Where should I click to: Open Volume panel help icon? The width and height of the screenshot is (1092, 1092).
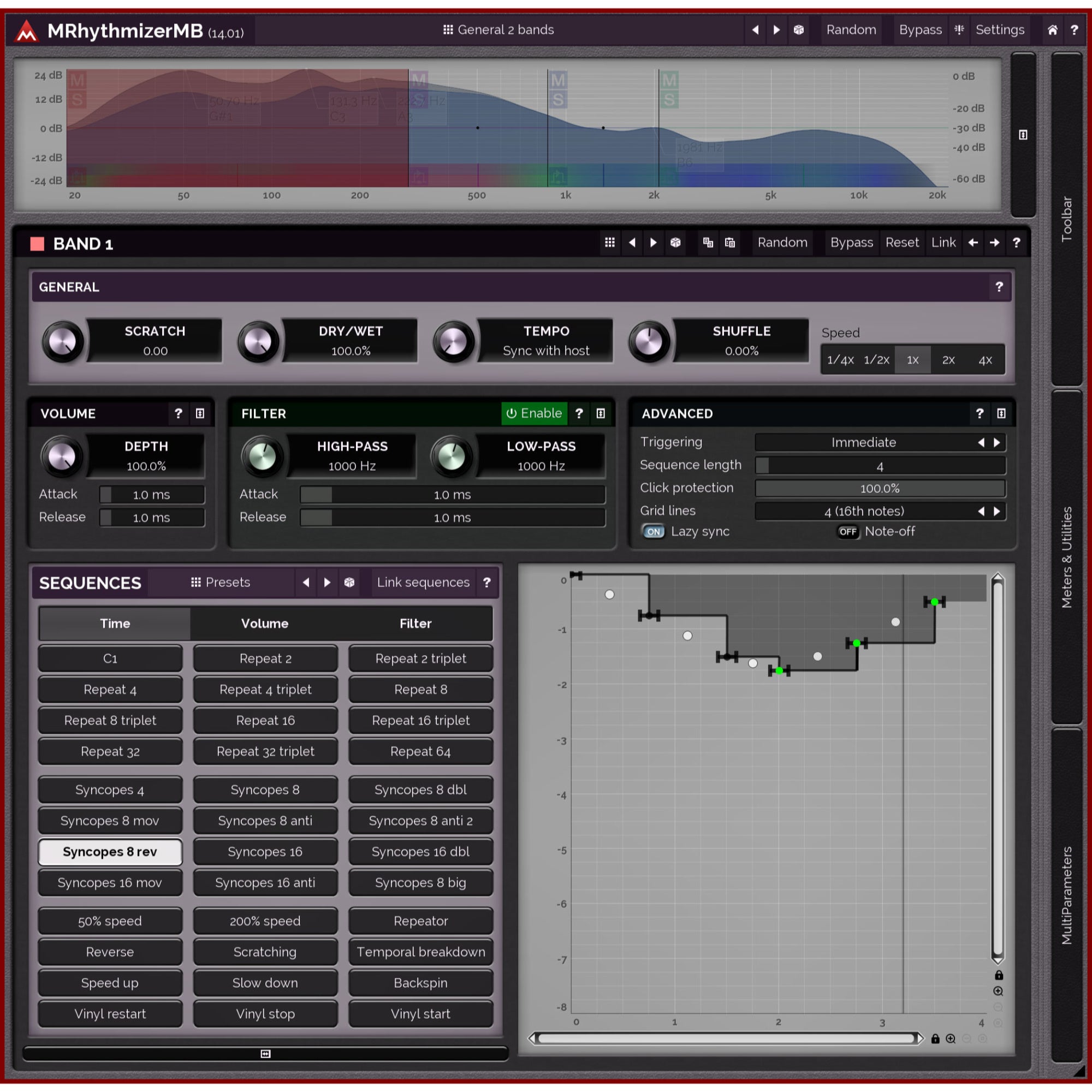179,414
